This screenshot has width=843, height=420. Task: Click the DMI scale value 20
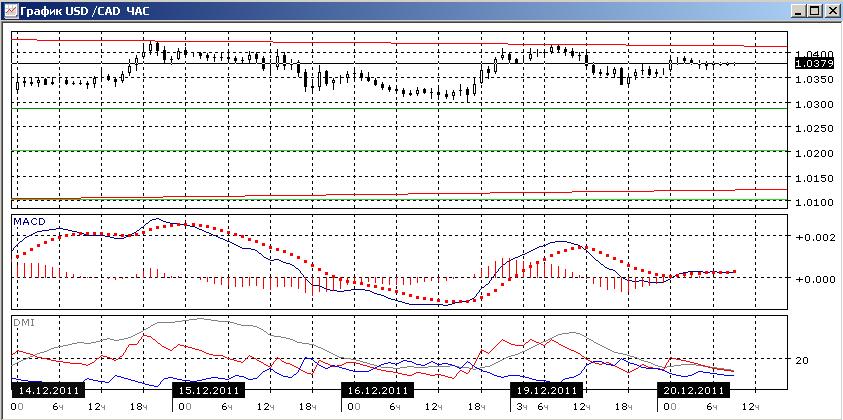point(802,360)
